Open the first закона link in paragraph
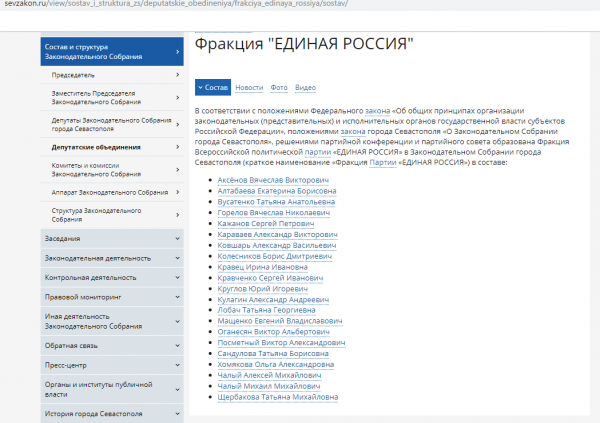The height and width of the screenshot is (423, 600). pos(377,111)
